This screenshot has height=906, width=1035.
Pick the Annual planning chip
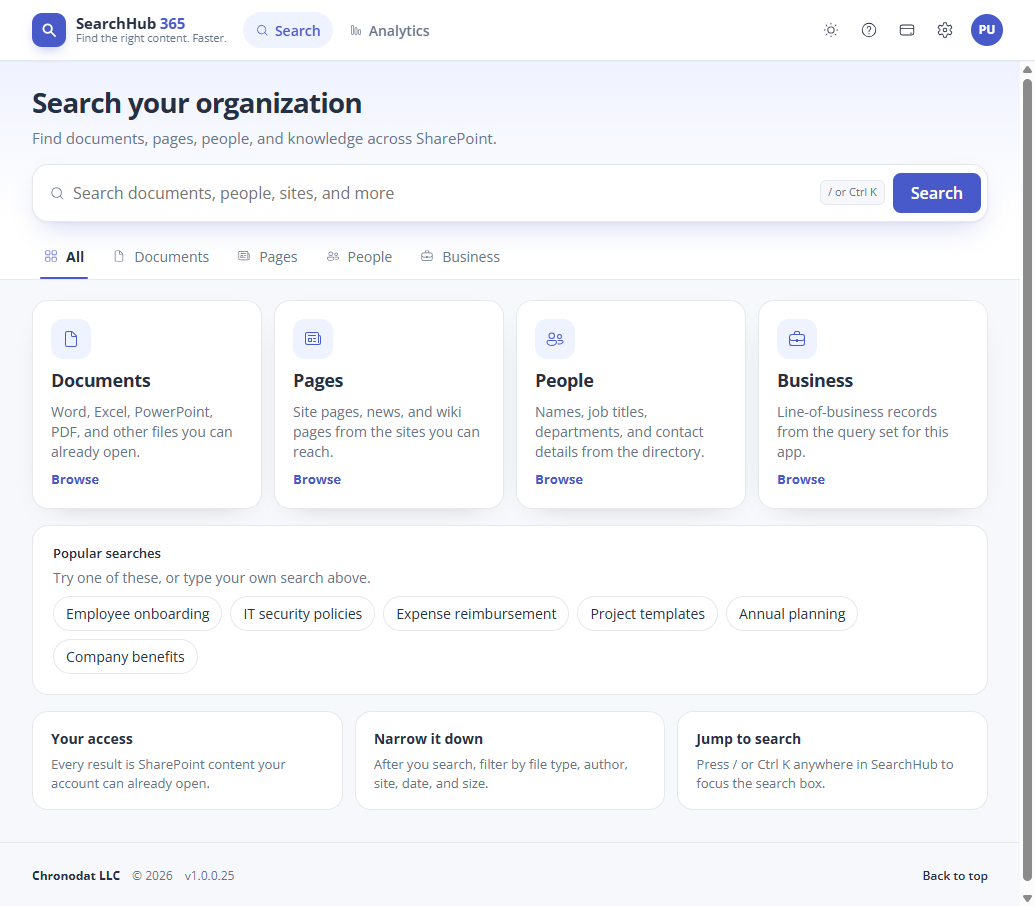click(792, 614)
